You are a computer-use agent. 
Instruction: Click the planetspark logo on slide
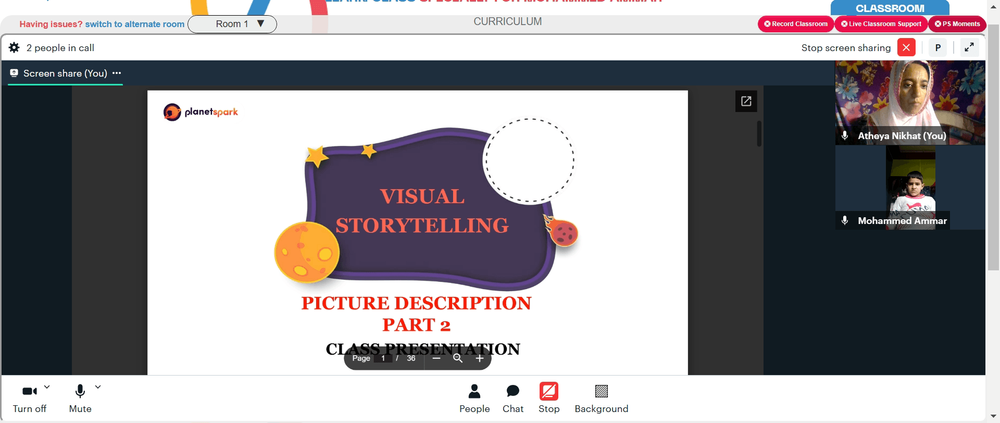[200, 112]
